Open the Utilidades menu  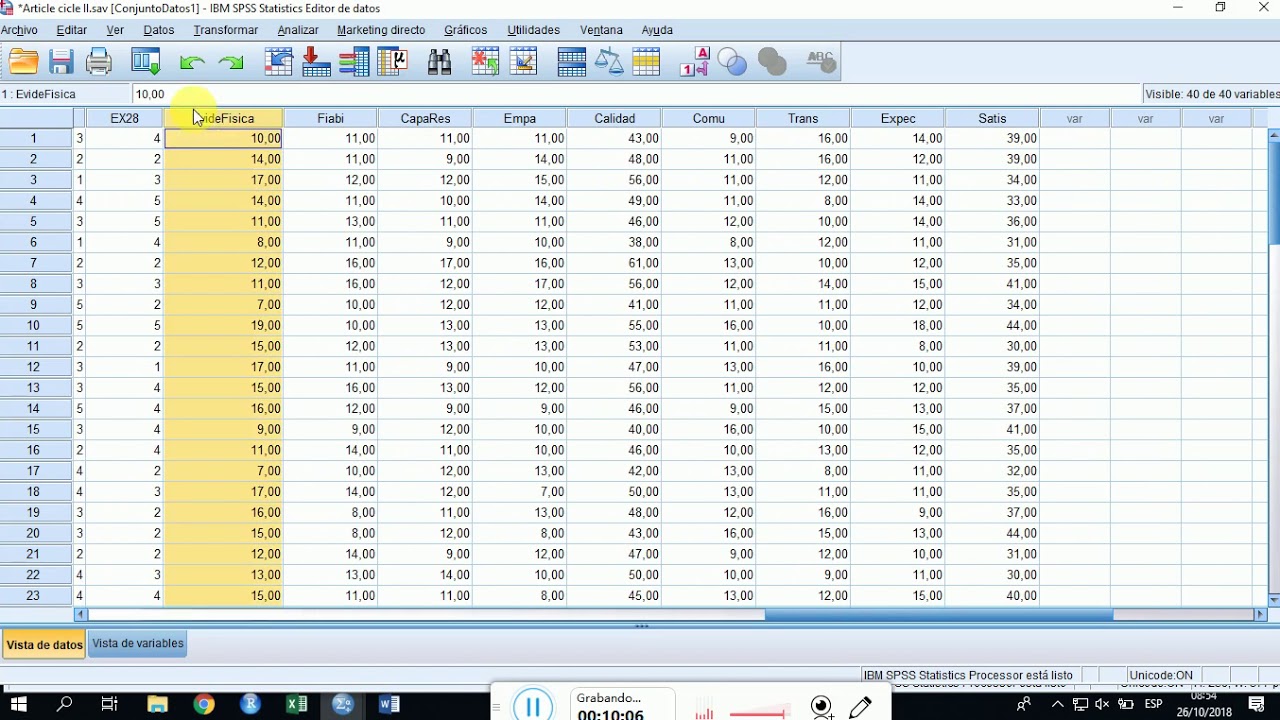(534, 31)
